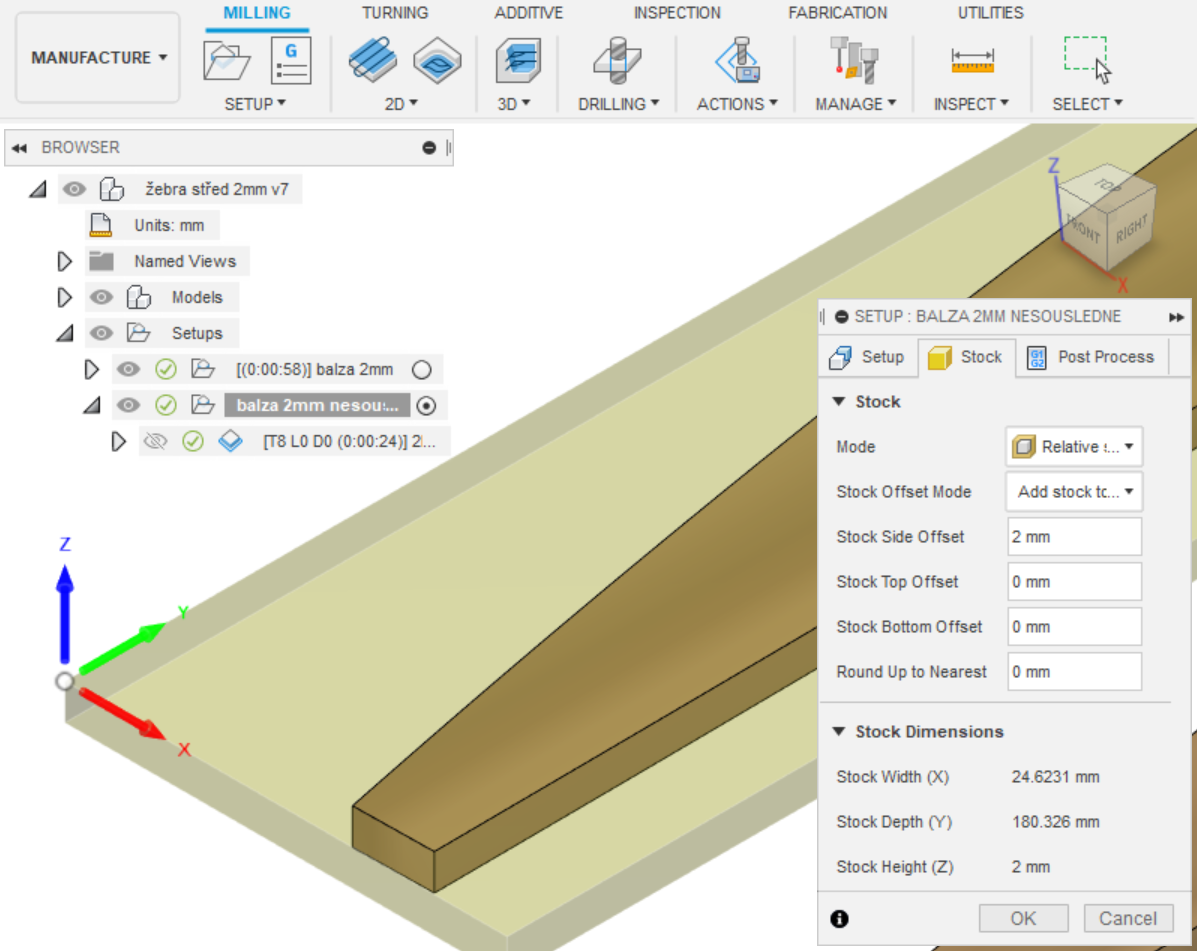Choose the Drilling tool icon
The image size is (1197, 951).
click(617, 61)
